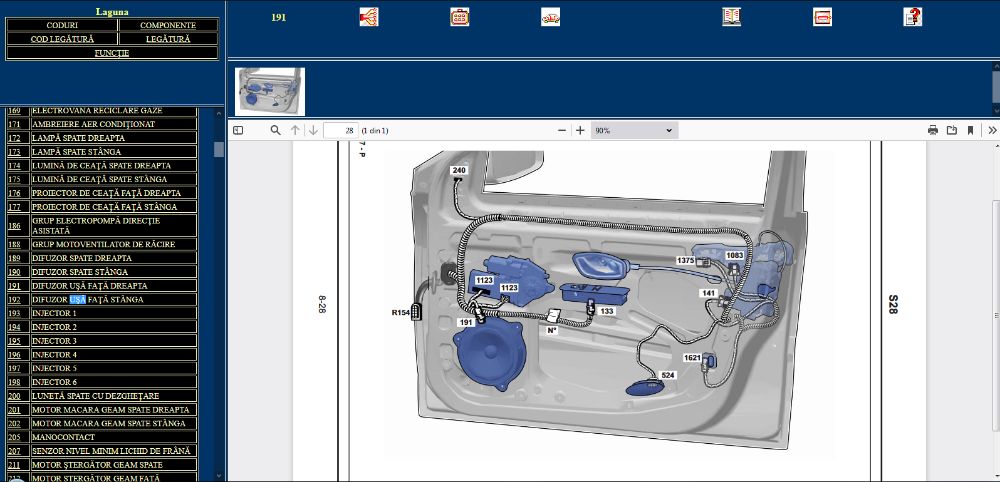Print the PDF document

coord(933,130)
